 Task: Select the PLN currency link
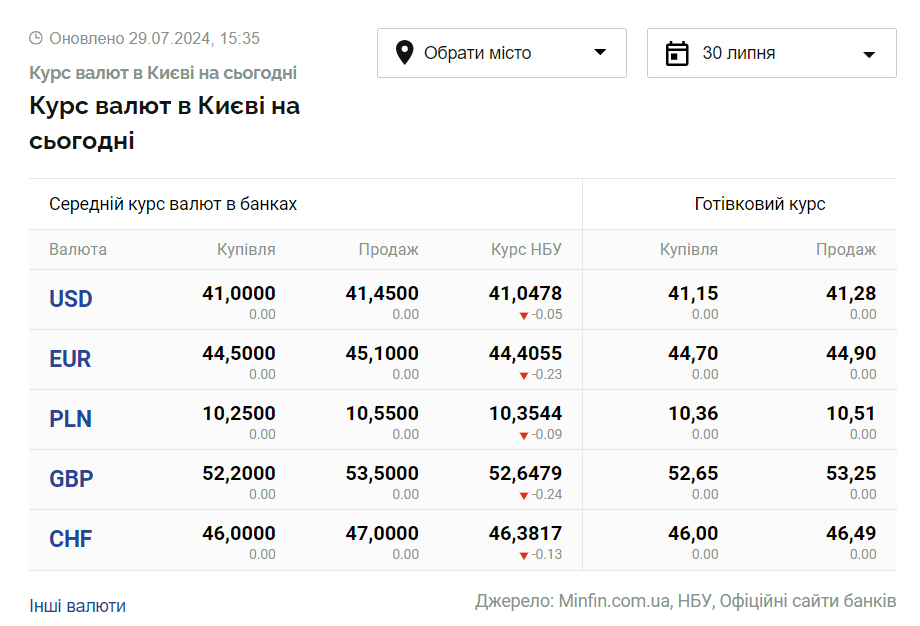70,419
